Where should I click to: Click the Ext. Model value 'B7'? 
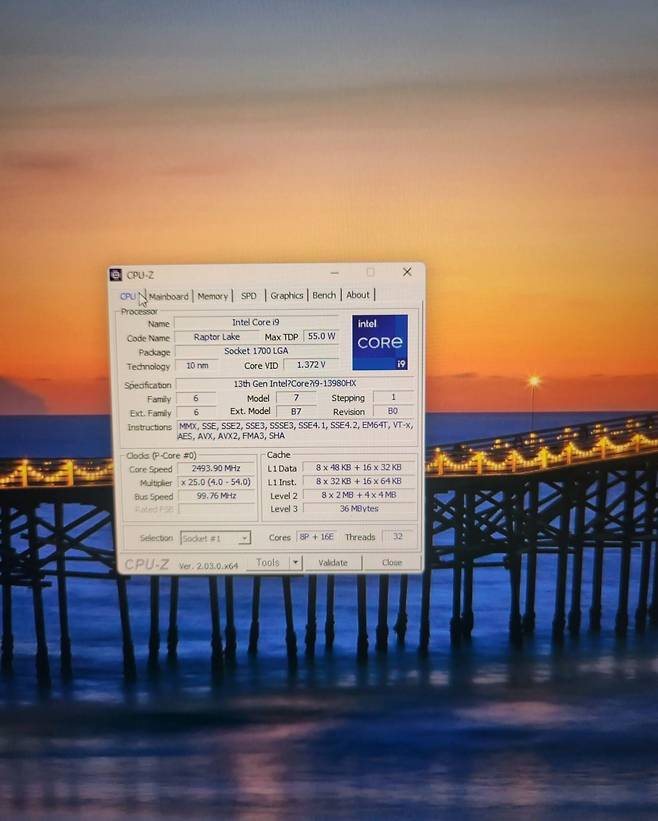coord(296,412)
